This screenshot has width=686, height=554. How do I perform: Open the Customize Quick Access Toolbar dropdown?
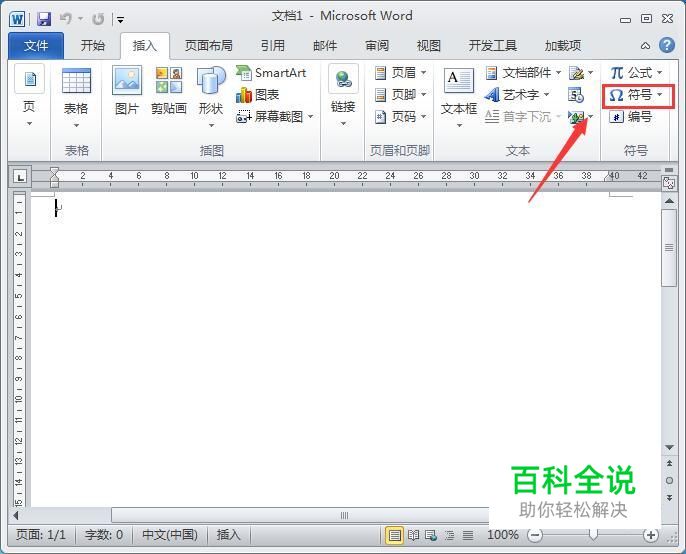tap(120, 19)
